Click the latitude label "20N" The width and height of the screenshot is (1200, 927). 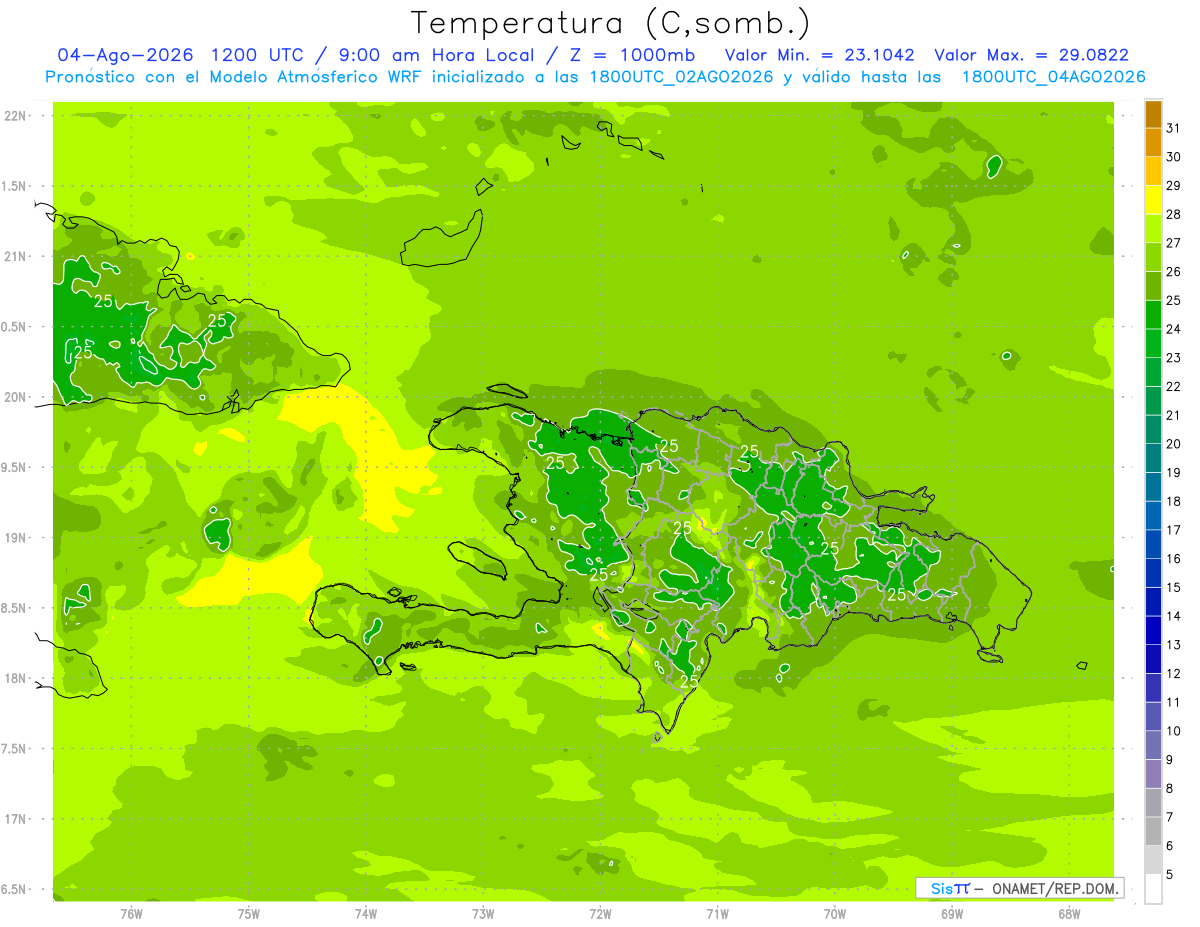coord(17,397)
